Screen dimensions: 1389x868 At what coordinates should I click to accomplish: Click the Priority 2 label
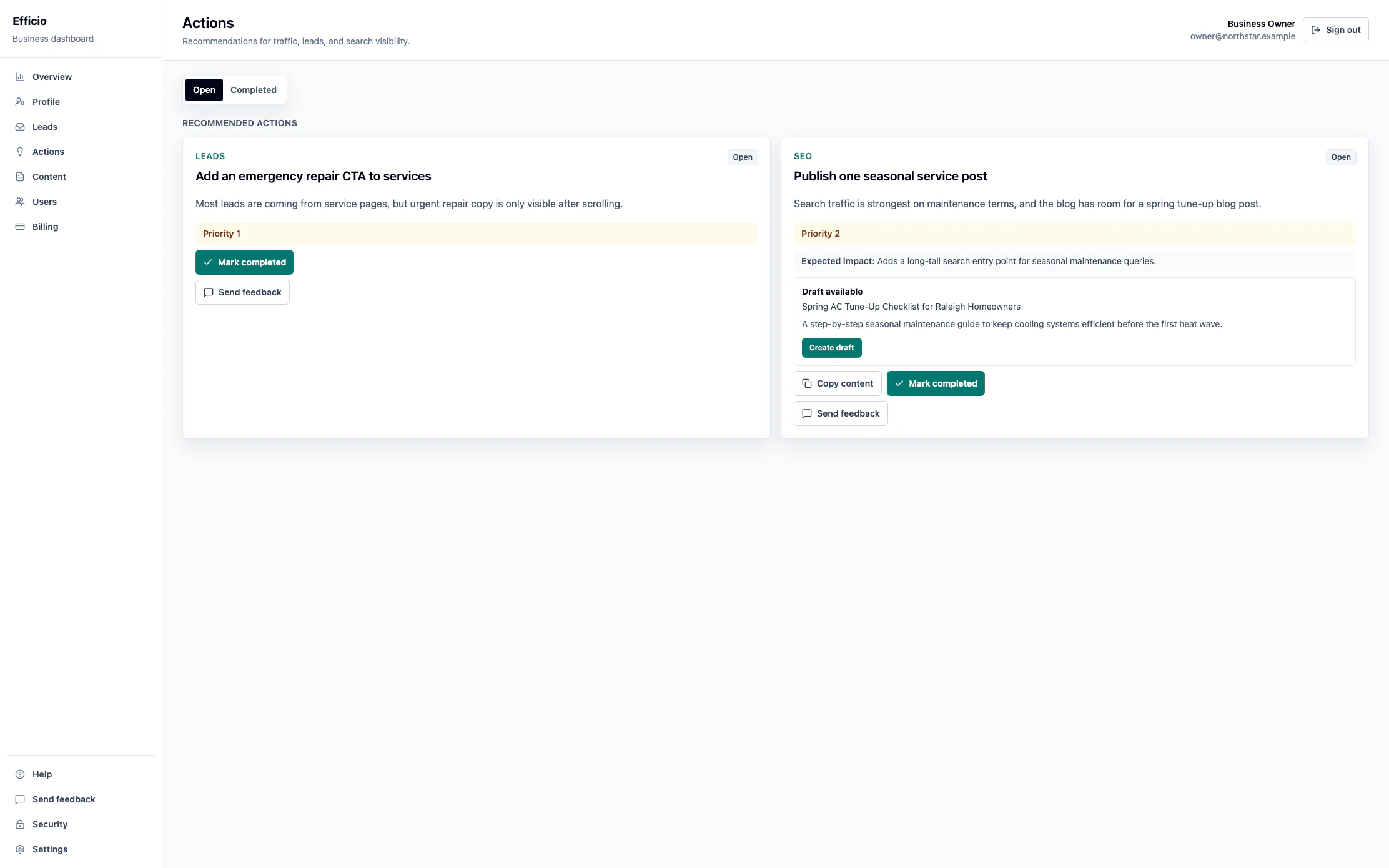821,234
